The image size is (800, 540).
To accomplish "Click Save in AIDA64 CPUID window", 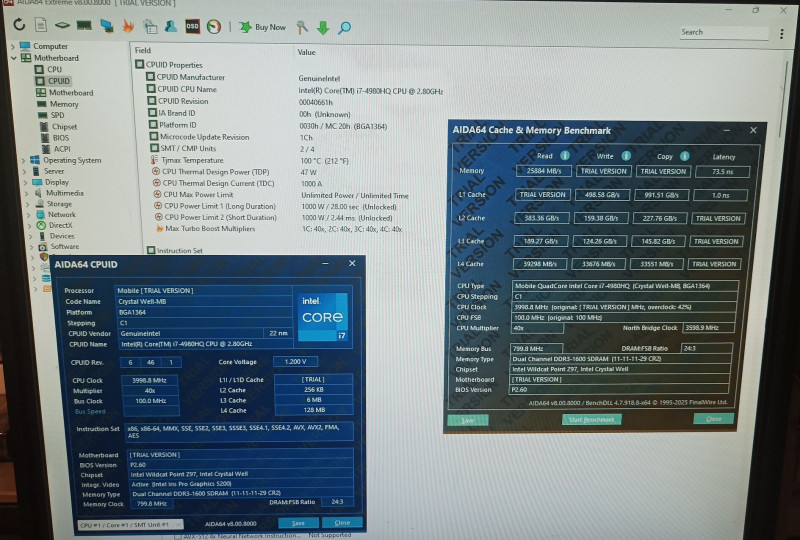I will (x=298, y=523).
